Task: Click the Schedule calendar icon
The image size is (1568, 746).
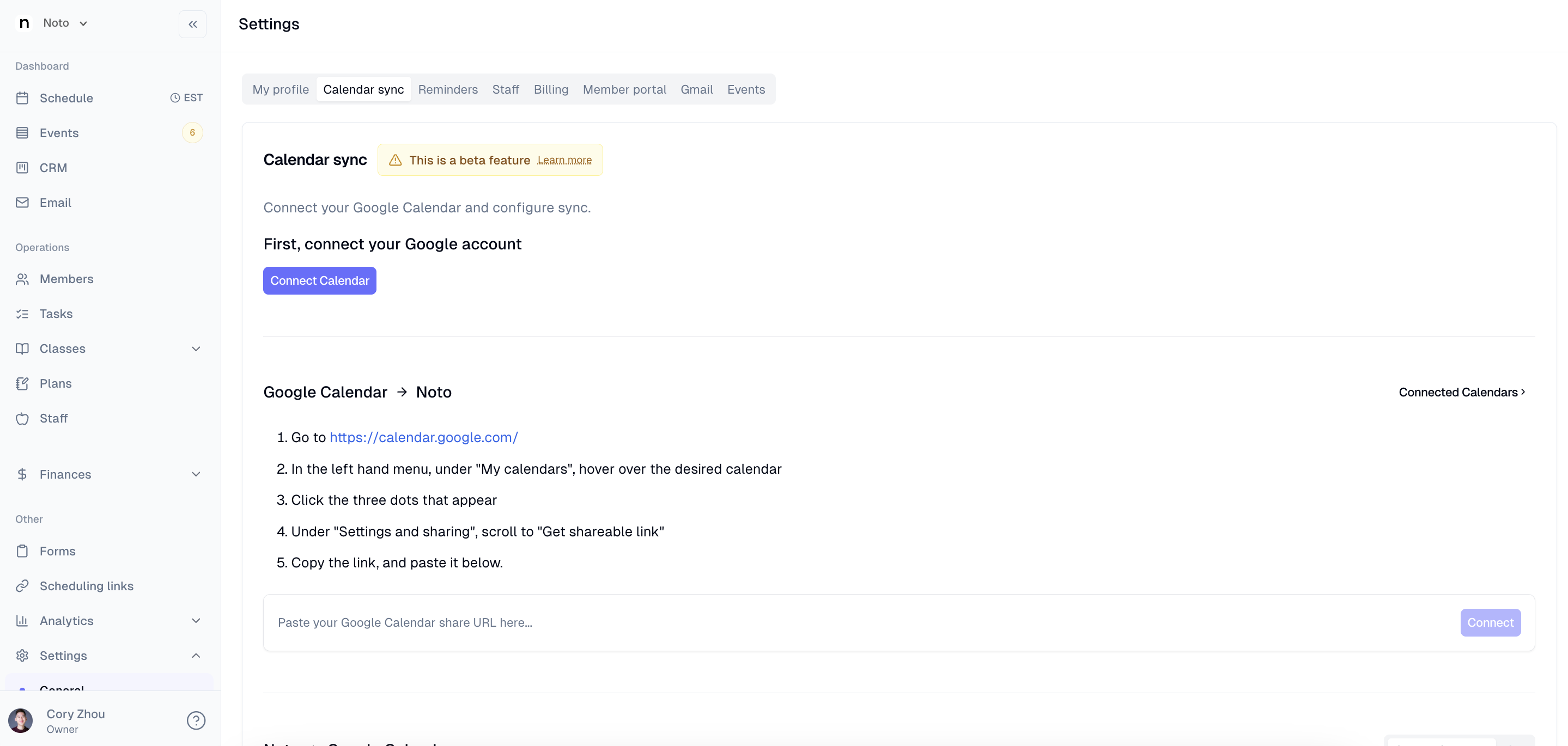Action: [22, 98]
